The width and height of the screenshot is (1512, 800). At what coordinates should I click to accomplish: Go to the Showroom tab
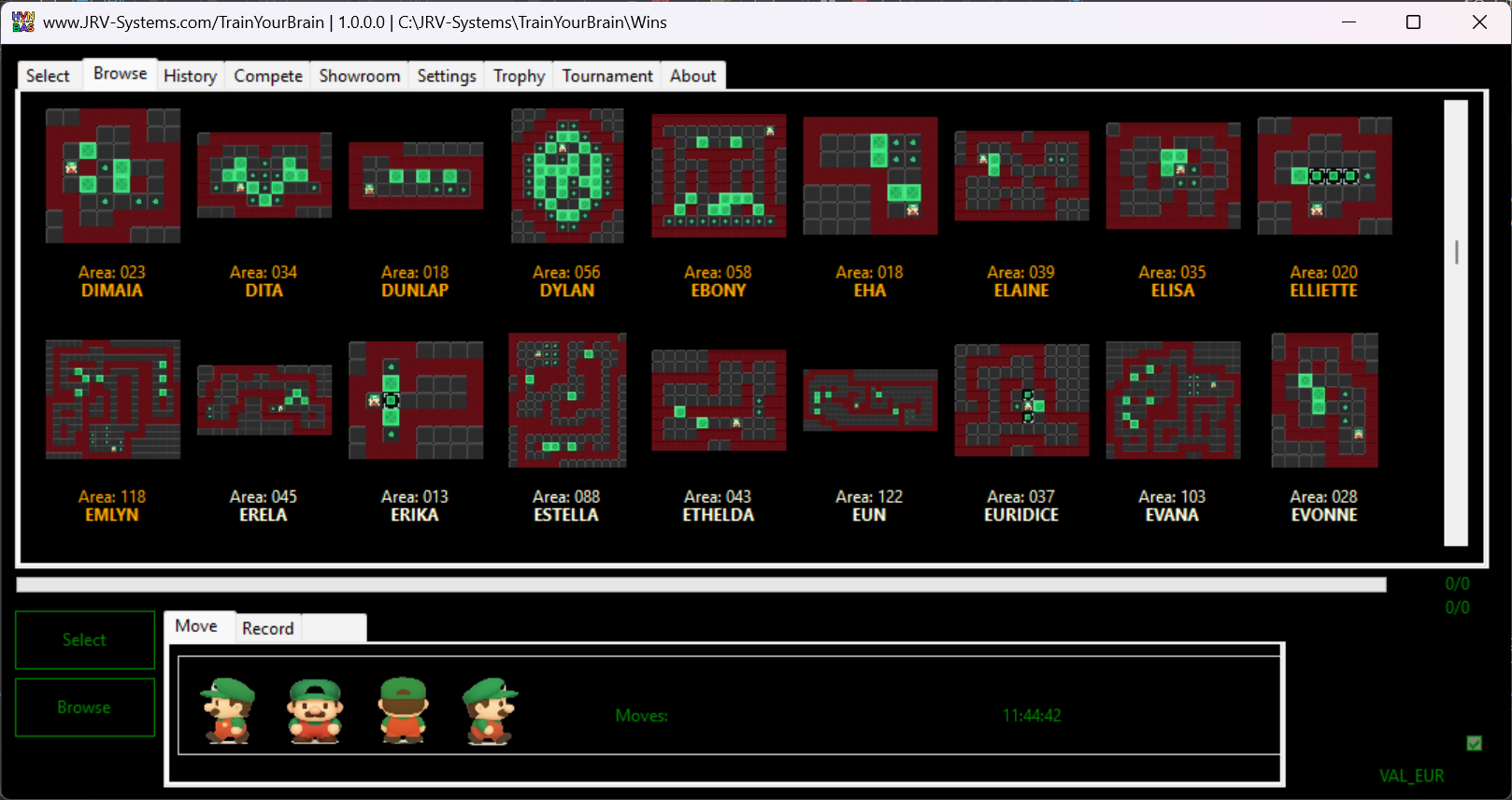tap(360, 76)
